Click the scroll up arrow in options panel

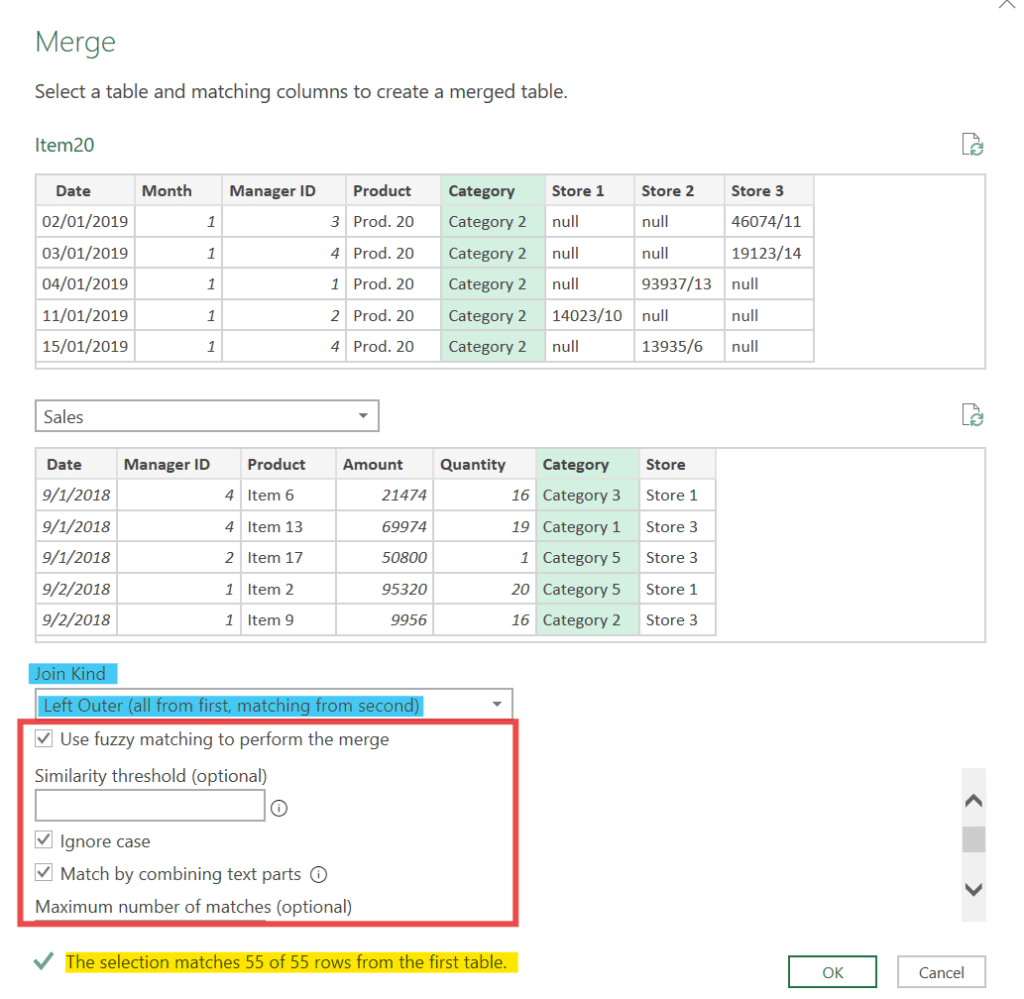(x=972, y=801)
